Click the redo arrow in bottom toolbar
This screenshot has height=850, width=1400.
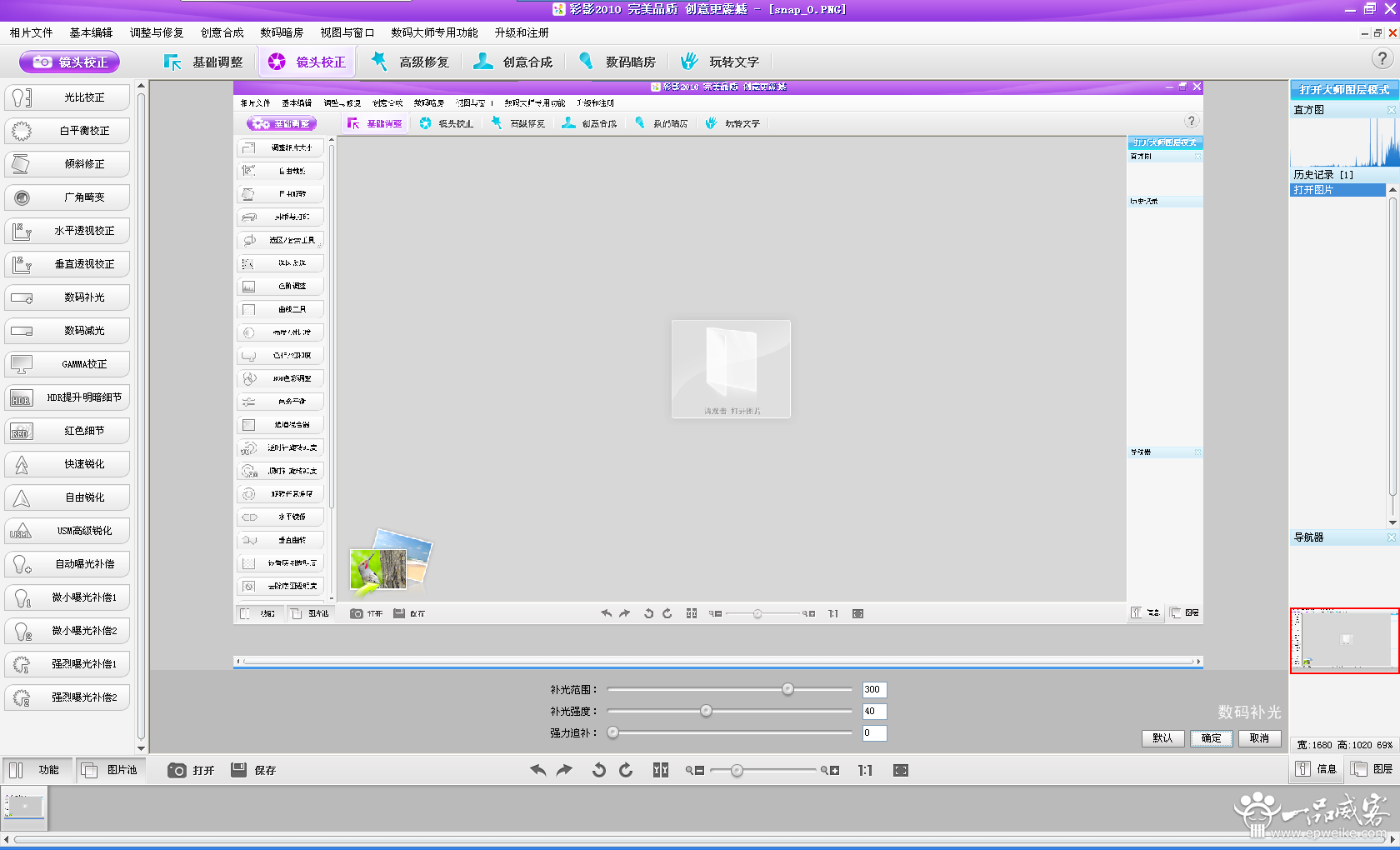click(565, 770)
